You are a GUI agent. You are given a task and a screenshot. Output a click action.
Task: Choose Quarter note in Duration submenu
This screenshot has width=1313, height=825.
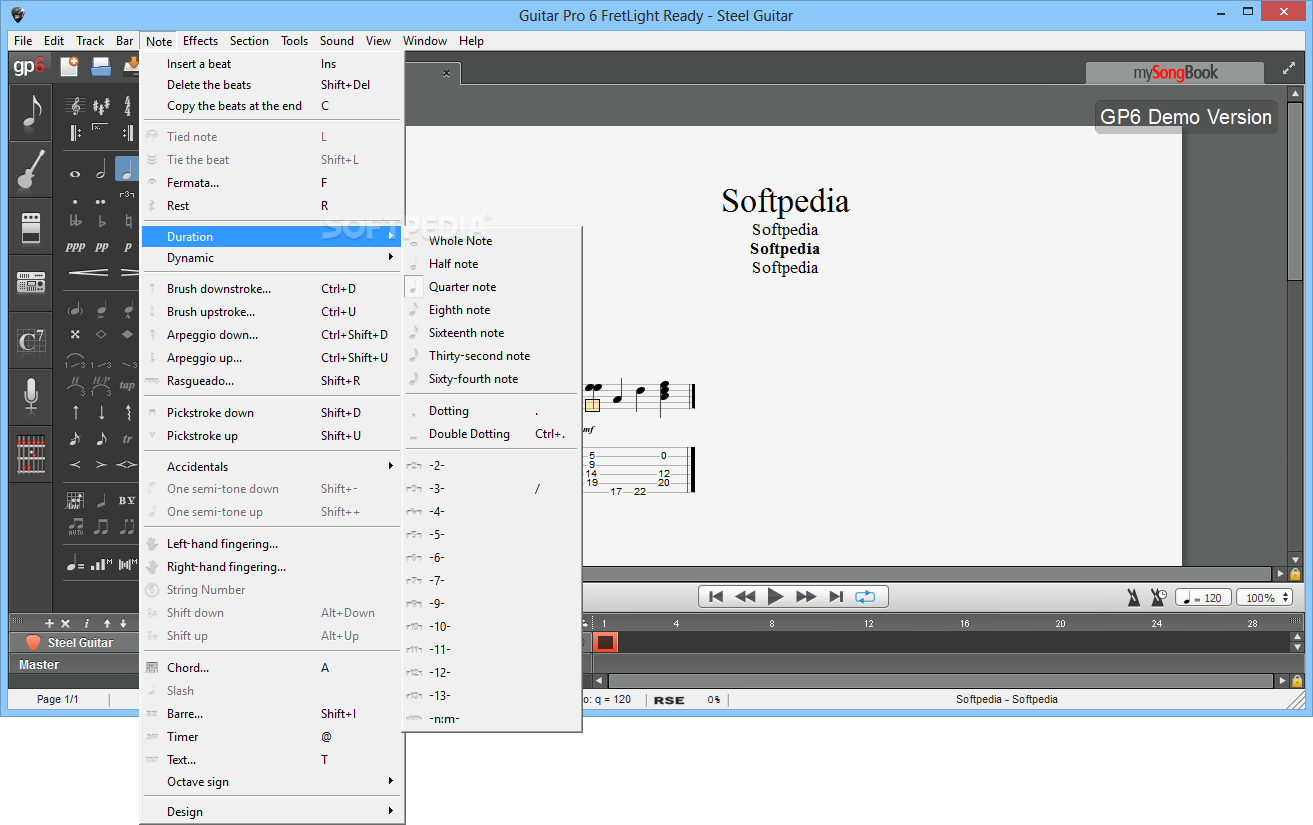(x=492, y=287)
